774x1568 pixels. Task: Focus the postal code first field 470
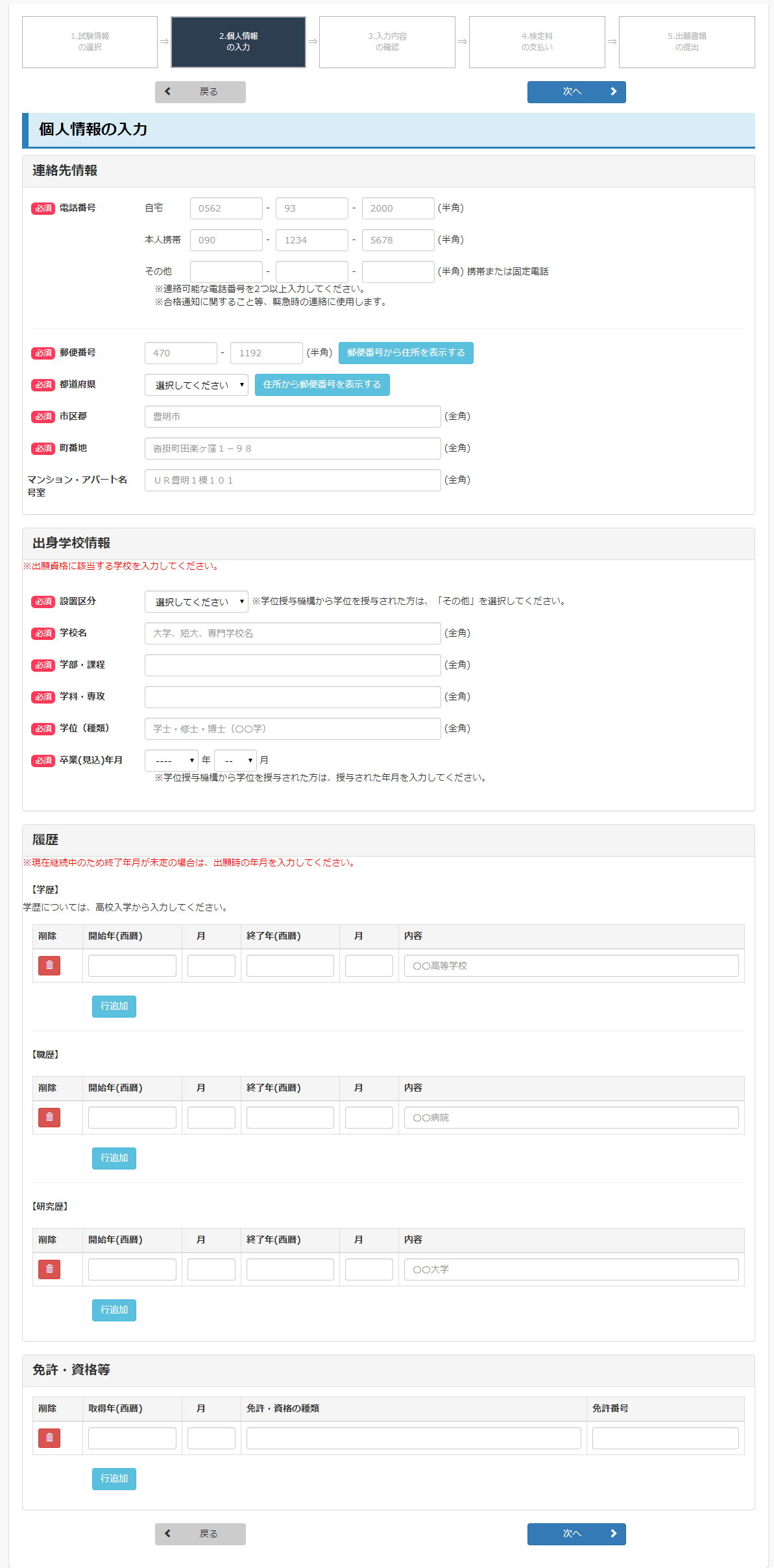[180, 353]
